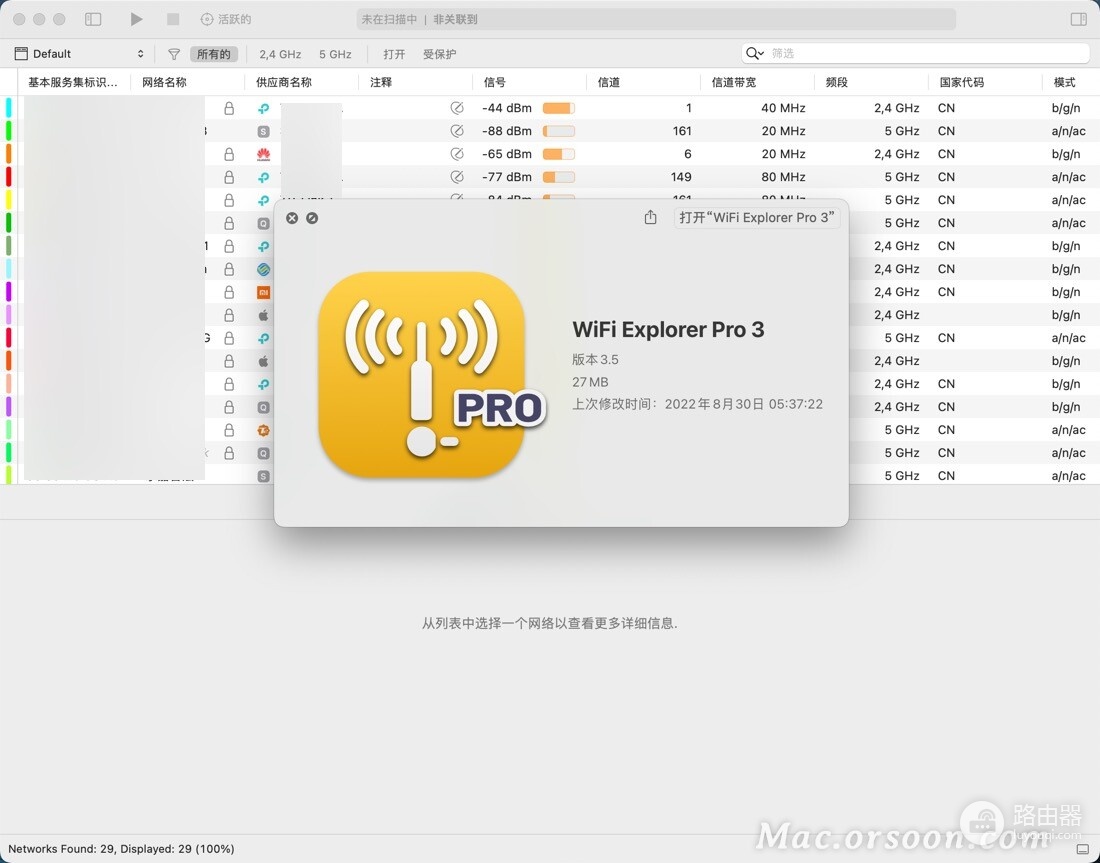
Task: Click annotation icon in the -77 dBm row
Action: click(457, 177)
